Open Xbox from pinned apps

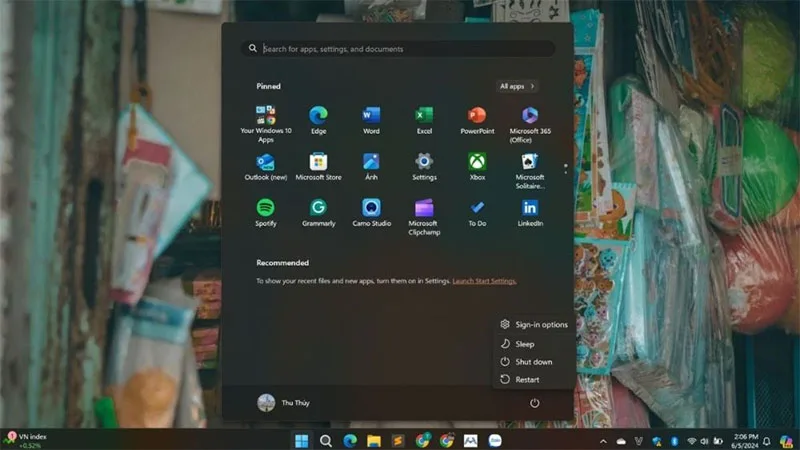[477, 166]
